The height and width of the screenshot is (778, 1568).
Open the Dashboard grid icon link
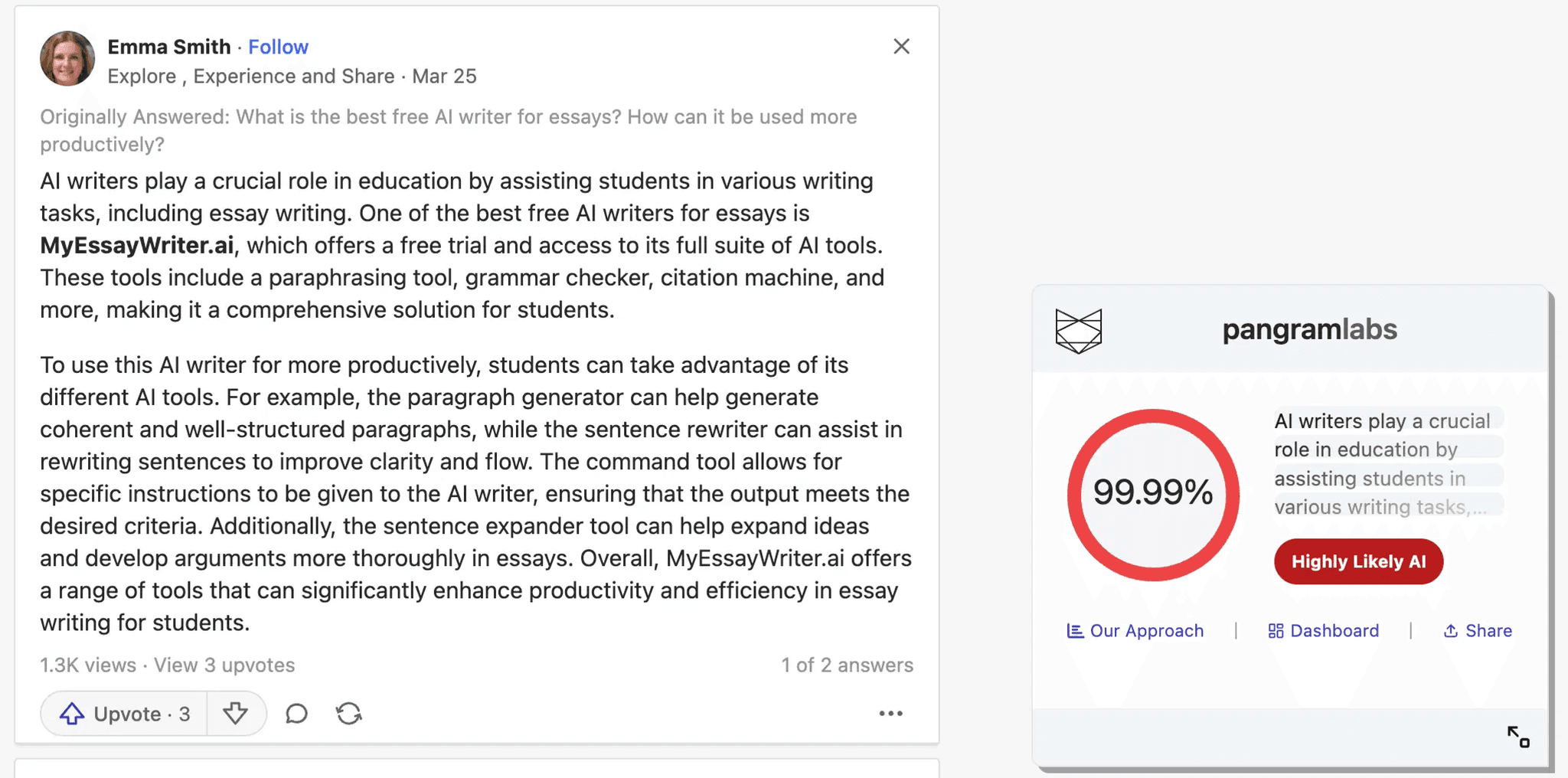1276,631
